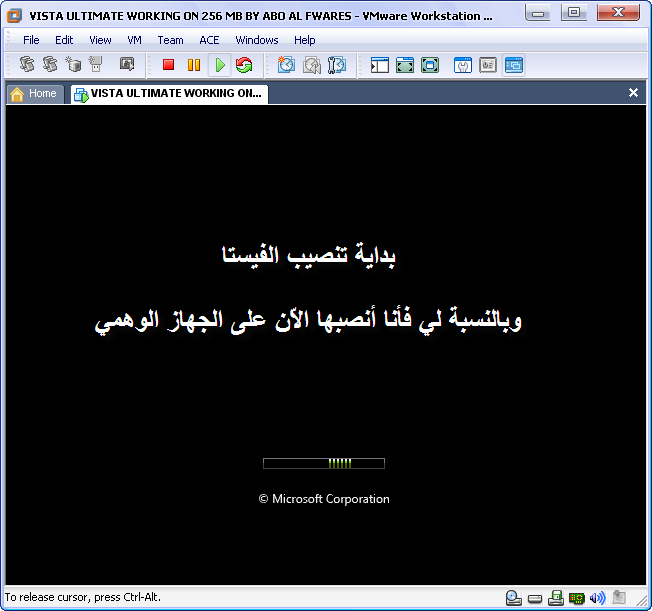Viewport: 652px width, 611px height.
Task: Close the current VM tab with X
Action: coord(633,92)
